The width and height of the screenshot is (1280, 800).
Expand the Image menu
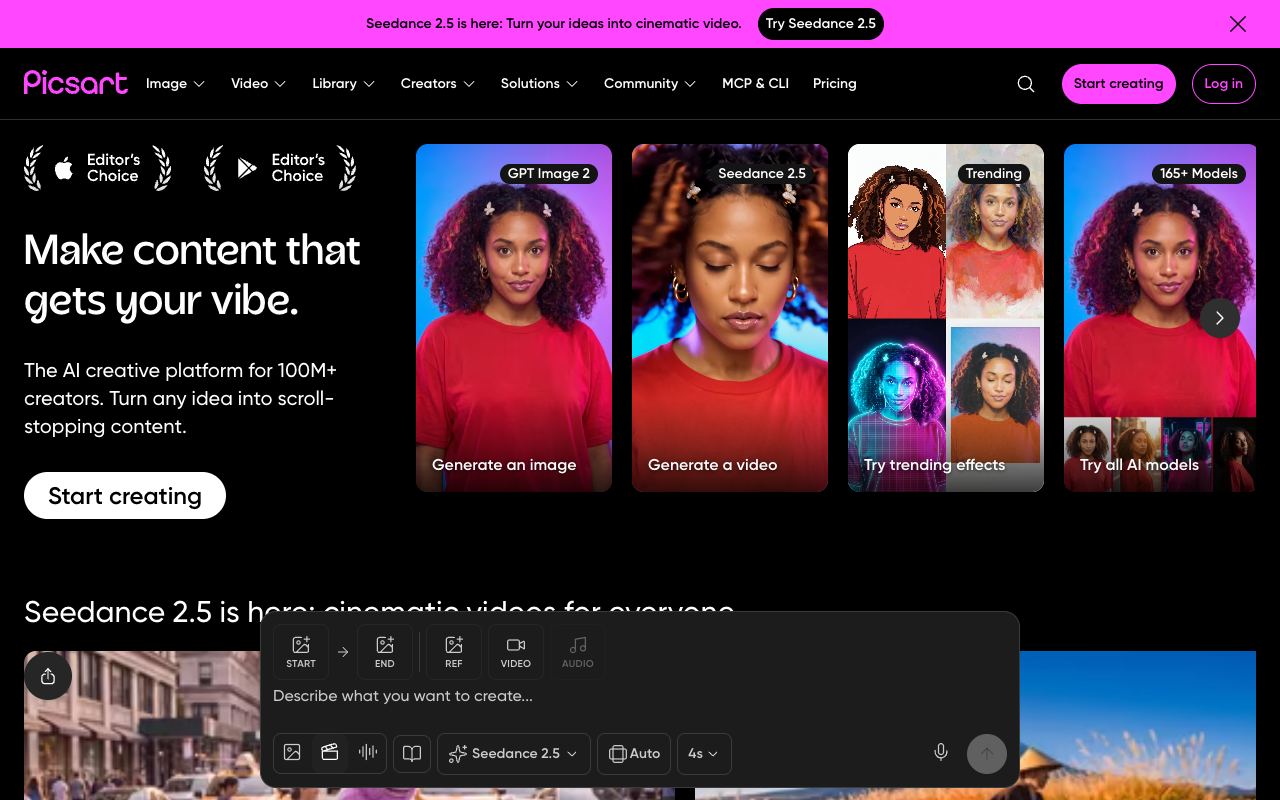click(x=176, y=84)
